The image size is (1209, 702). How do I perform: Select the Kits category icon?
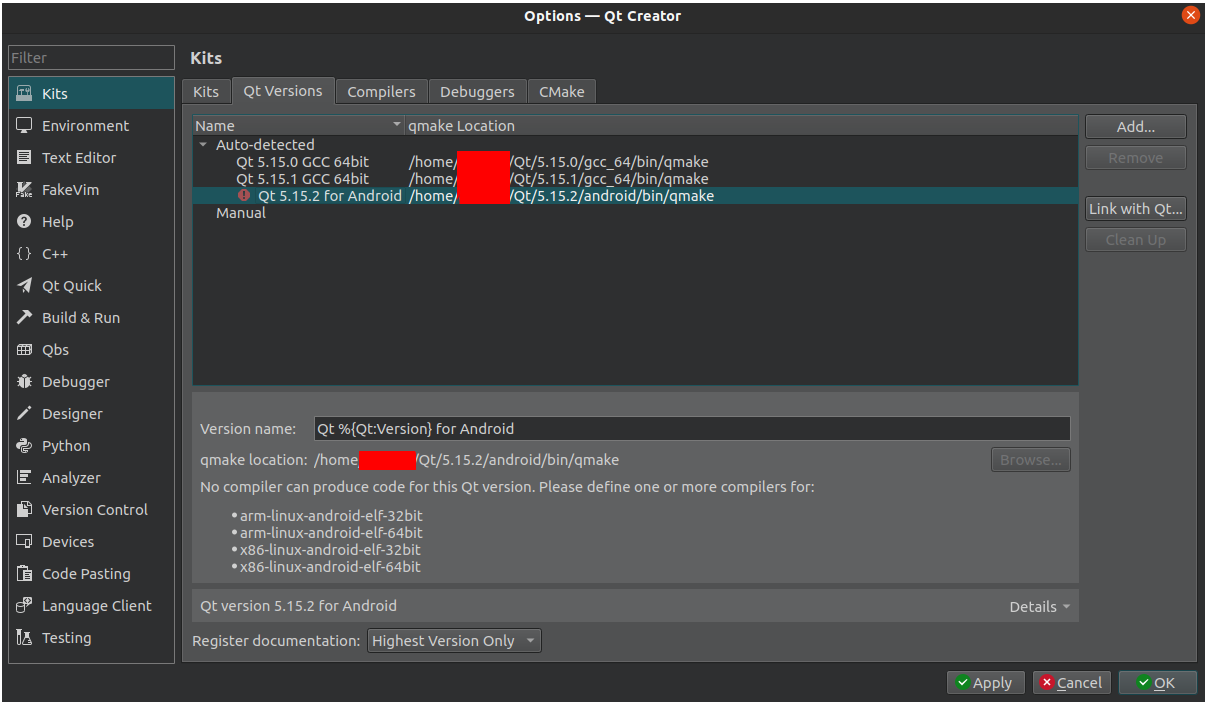coord(25,93)
